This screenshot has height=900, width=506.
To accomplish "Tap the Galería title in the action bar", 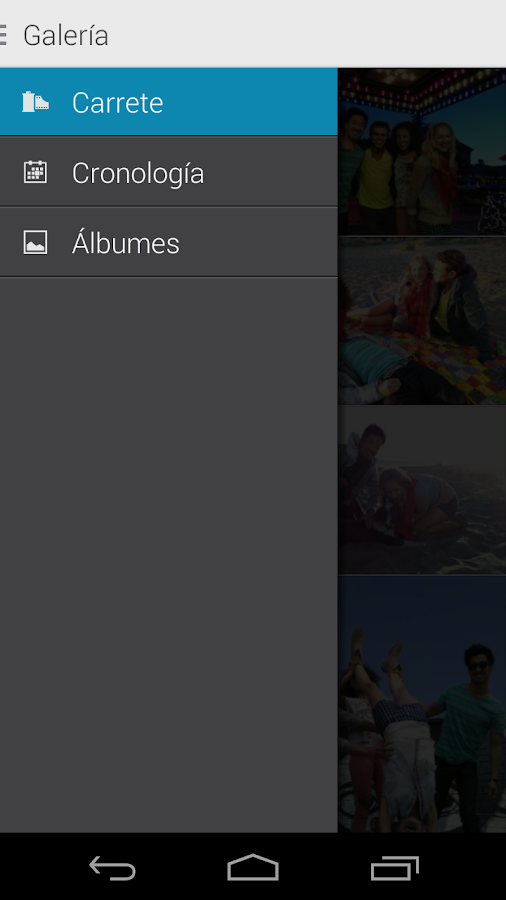I will pyautogui.click(x=65, y=36).
